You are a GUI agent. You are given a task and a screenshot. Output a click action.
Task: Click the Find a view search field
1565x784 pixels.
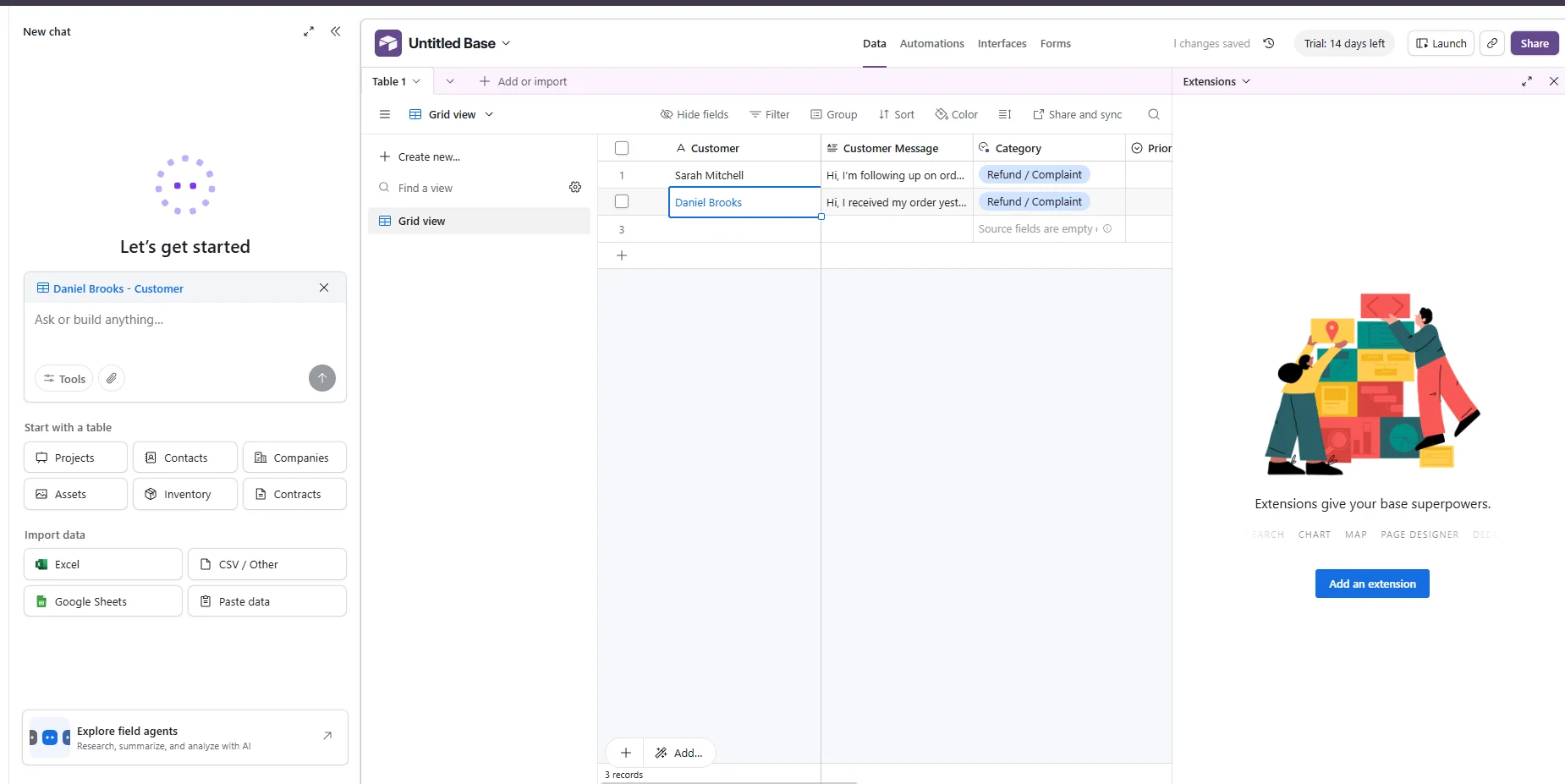(470, 188)
